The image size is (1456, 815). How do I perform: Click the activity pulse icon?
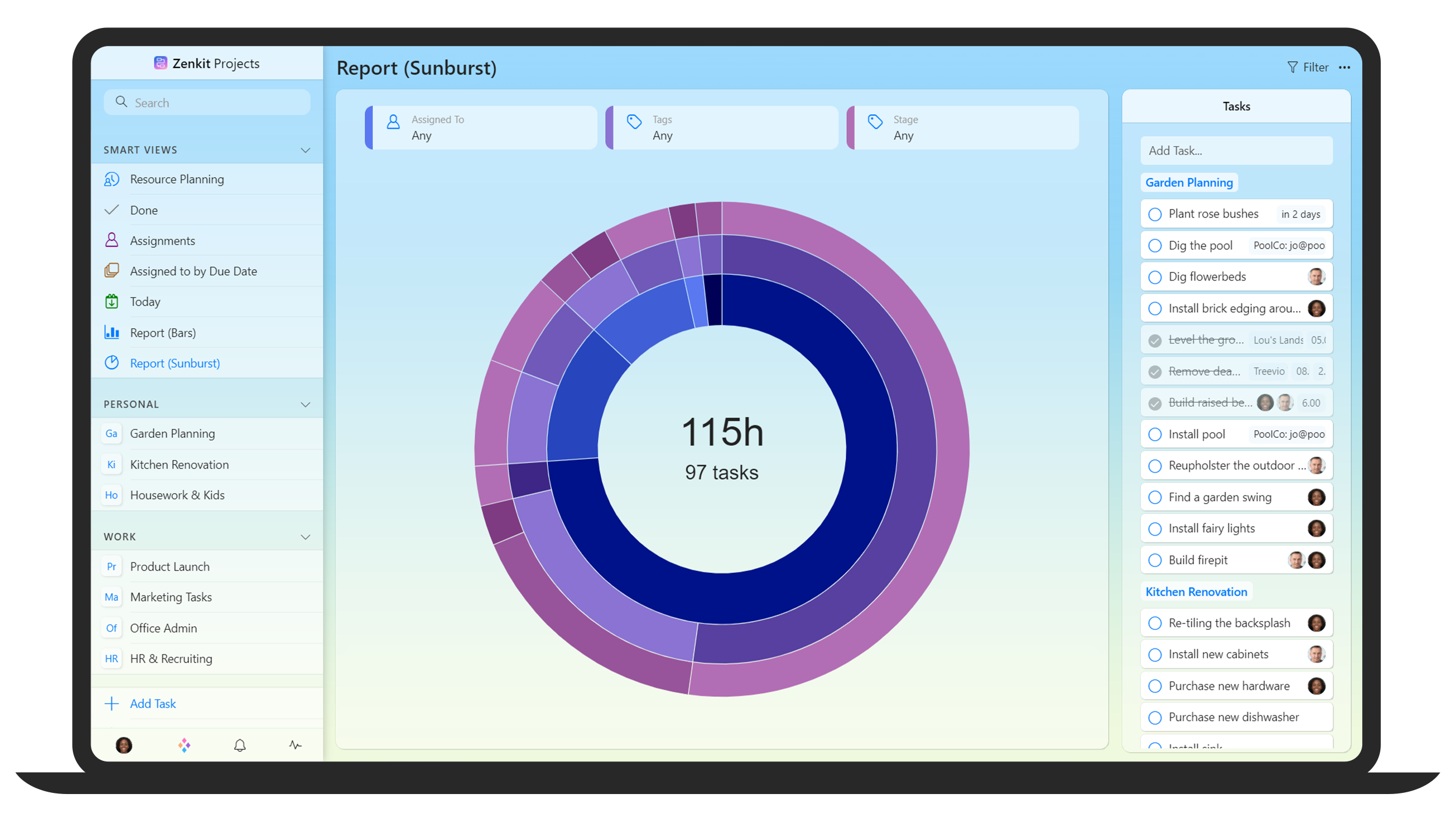click(x=295, y=745)
